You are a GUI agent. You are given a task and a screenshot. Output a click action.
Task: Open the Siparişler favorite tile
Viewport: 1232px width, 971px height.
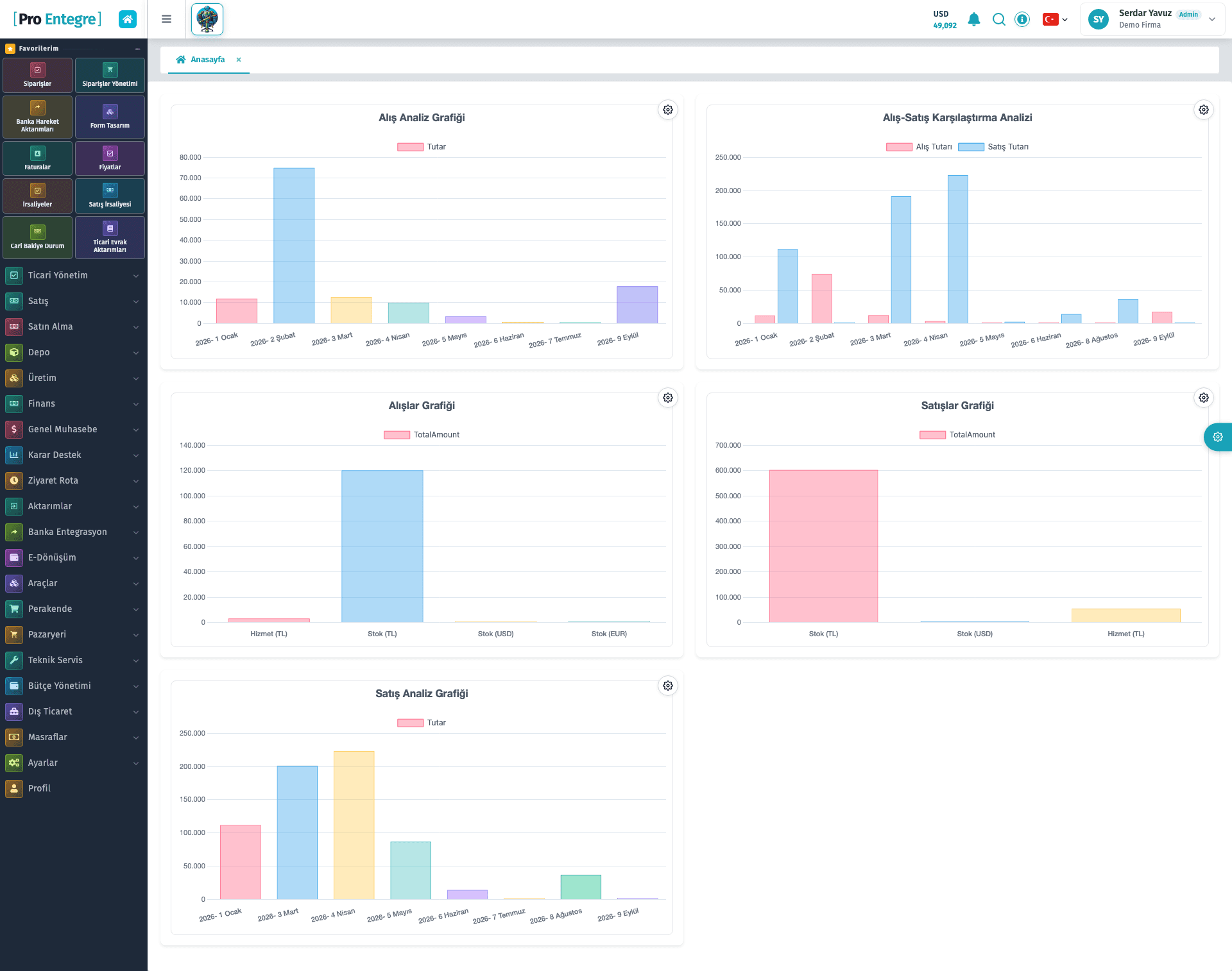[37, 75]
